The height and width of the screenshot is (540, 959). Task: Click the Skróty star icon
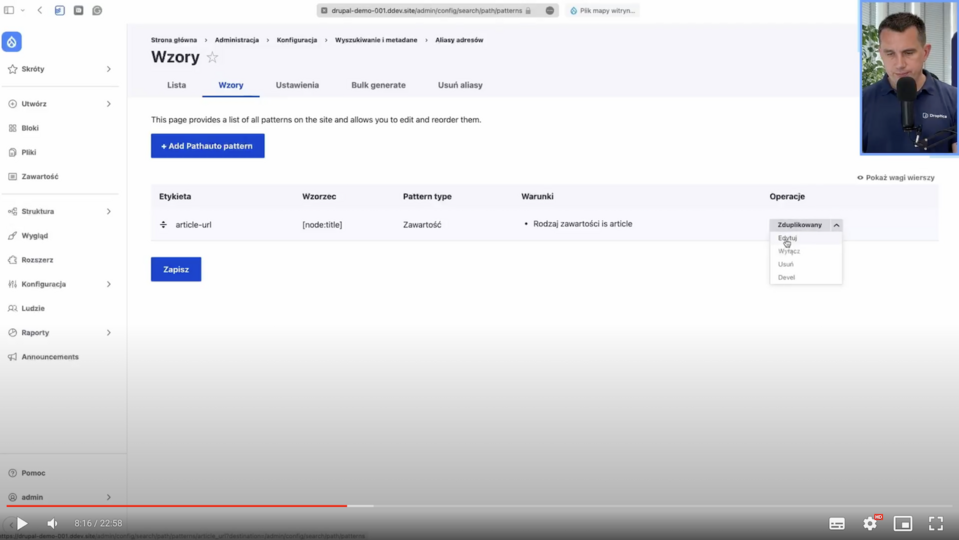click(x=12, y=69)
